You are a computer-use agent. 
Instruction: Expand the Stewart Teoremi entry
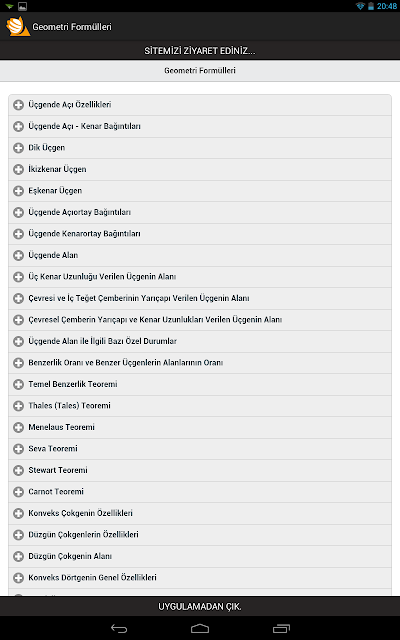[x=200, y=470]
